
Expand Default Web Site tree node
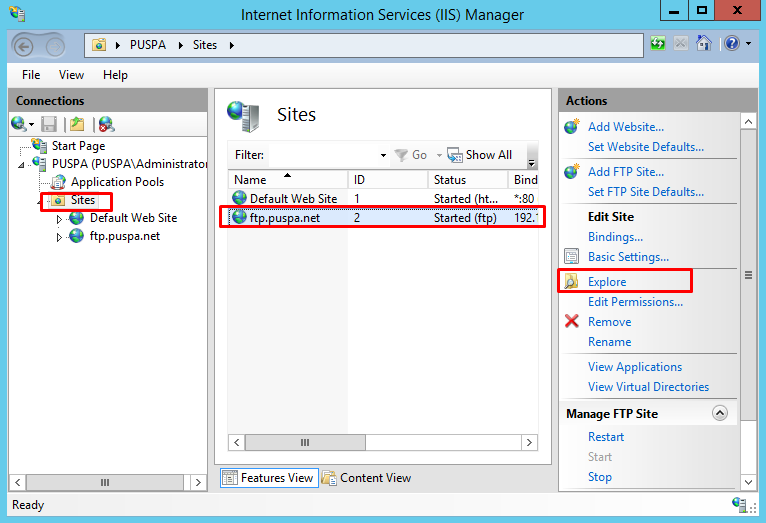[59, 219]
